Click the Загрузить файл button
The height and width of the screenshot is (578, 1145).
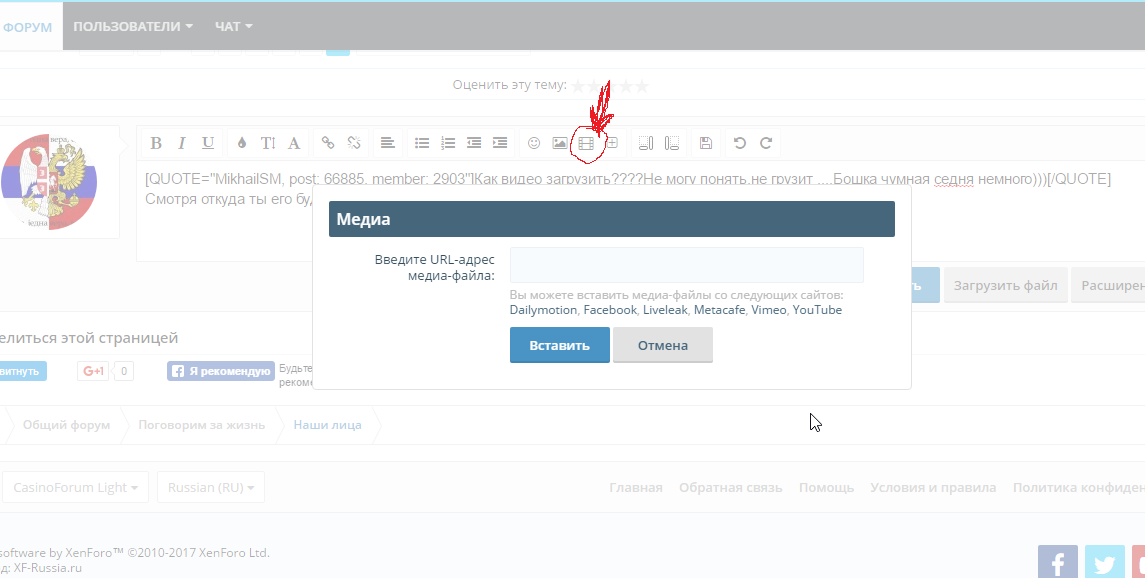1006,285
